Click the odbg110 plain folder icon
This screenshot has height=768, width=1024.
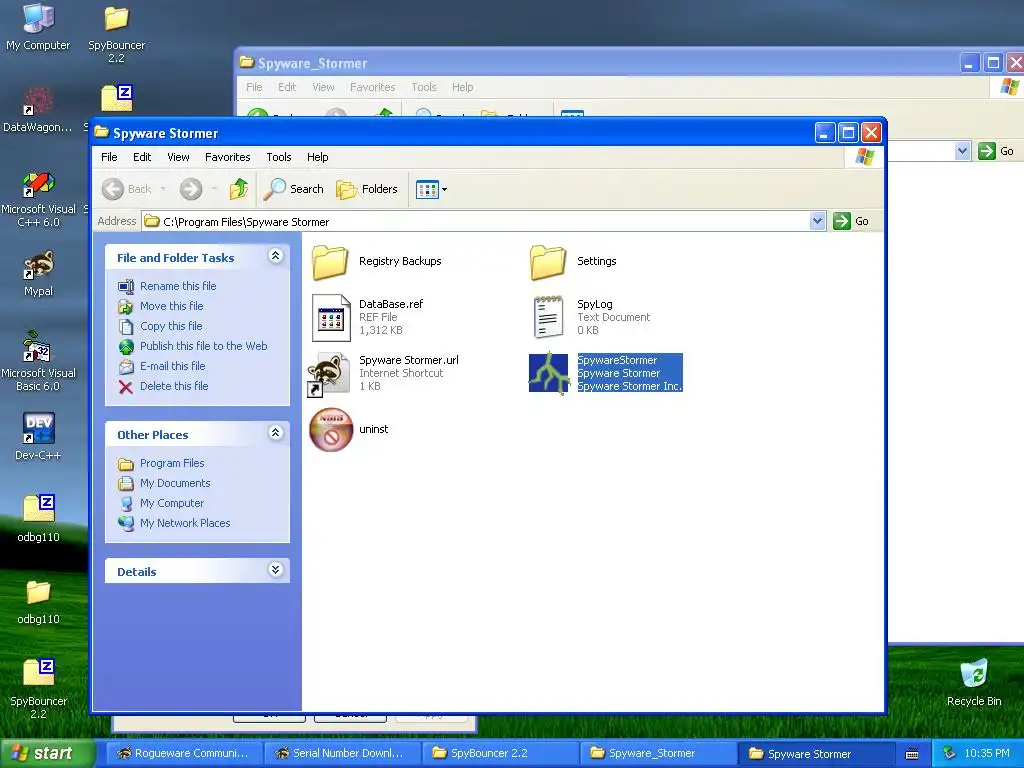click(38, 592)
